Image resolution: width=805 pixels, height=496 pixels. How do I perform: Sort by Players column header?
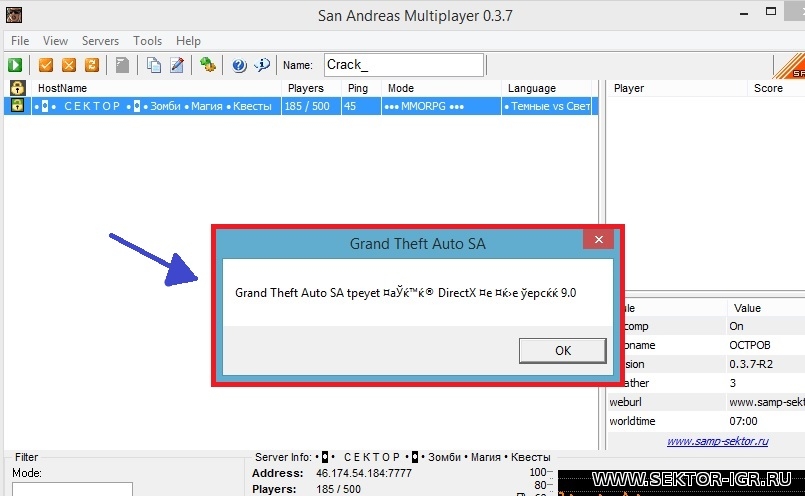(312, 88)
